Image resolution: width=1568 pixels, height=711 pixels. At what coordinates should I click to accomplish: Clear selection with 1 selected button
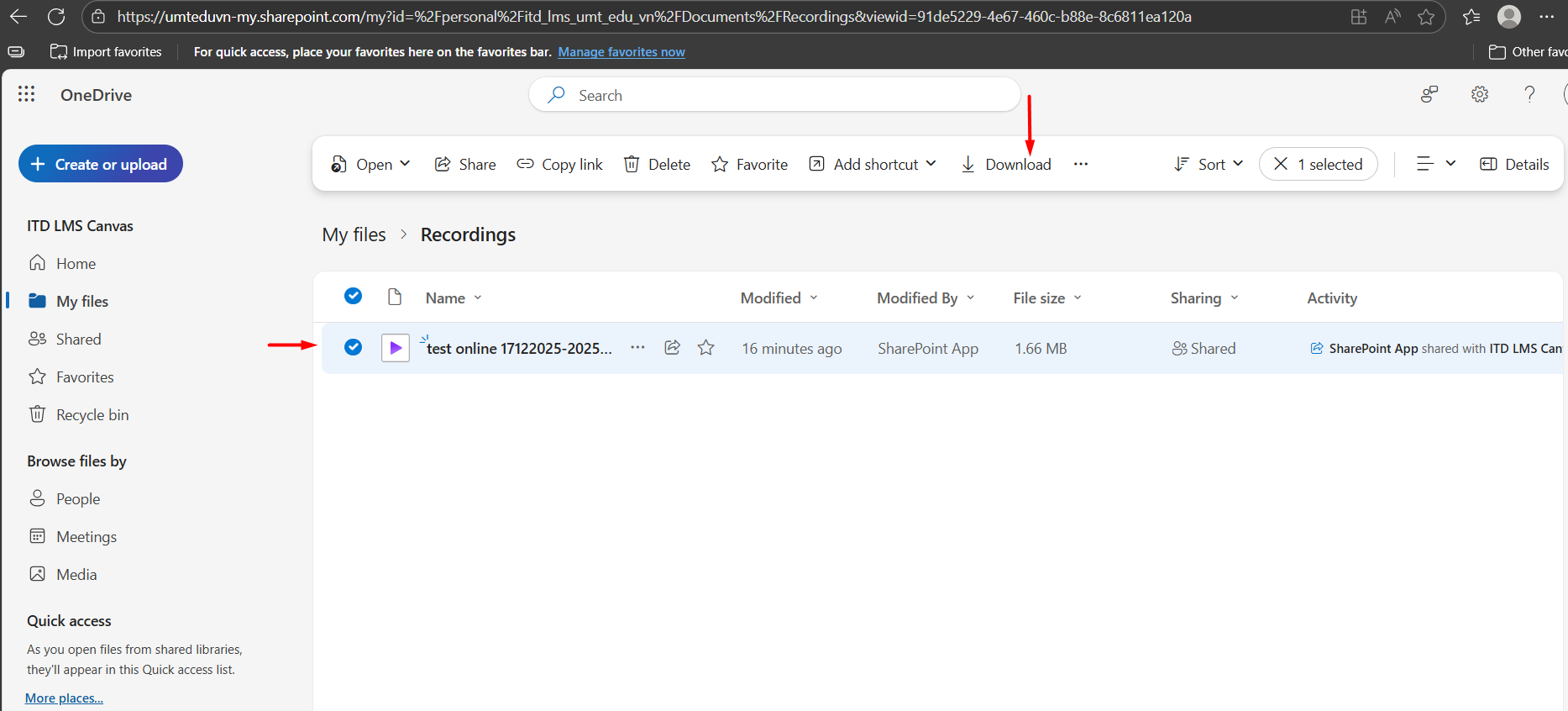tap(1318, 165)
